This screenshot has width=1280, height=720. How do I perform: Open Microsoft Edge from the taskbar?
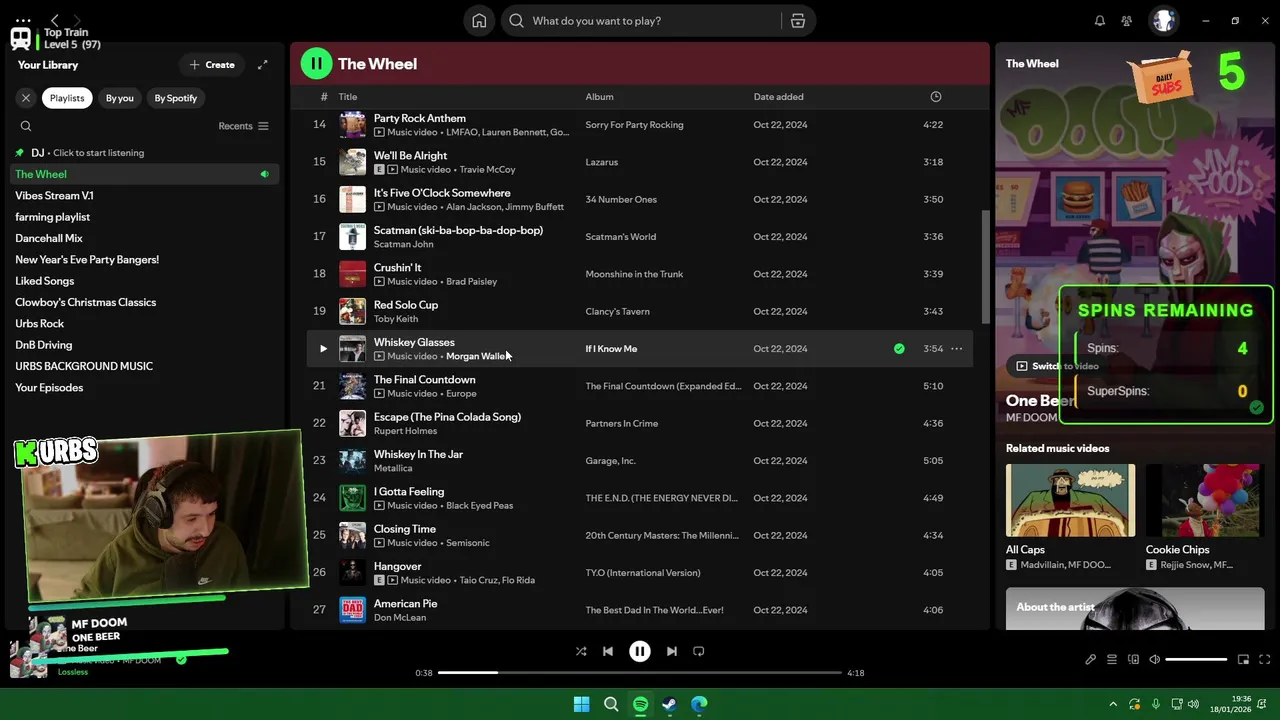tap(699, 704)
